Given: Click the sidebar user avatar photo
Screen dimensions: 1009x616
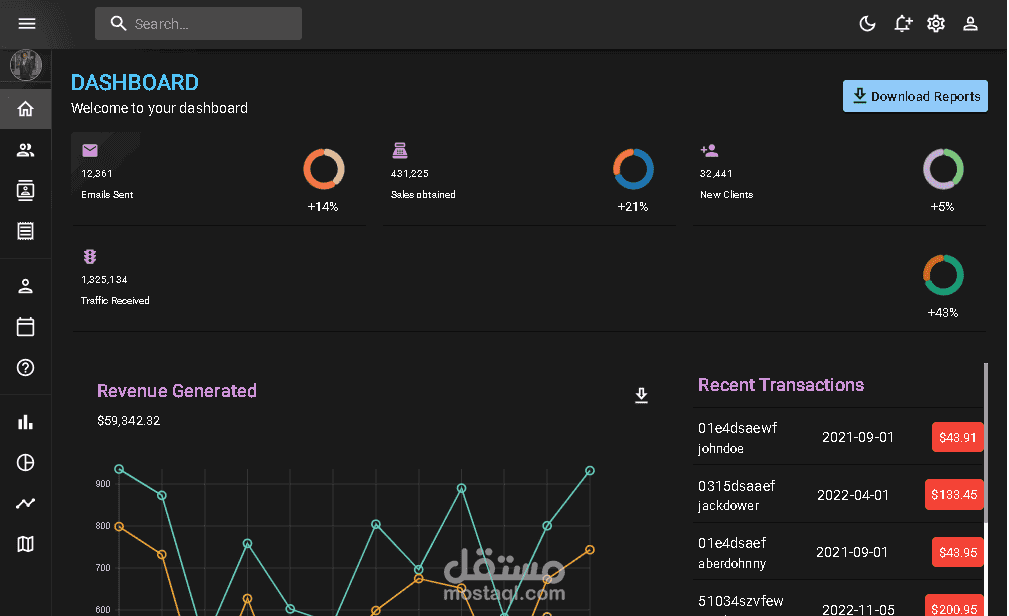Looking at the screenshot, I should (x=26, y=65).
